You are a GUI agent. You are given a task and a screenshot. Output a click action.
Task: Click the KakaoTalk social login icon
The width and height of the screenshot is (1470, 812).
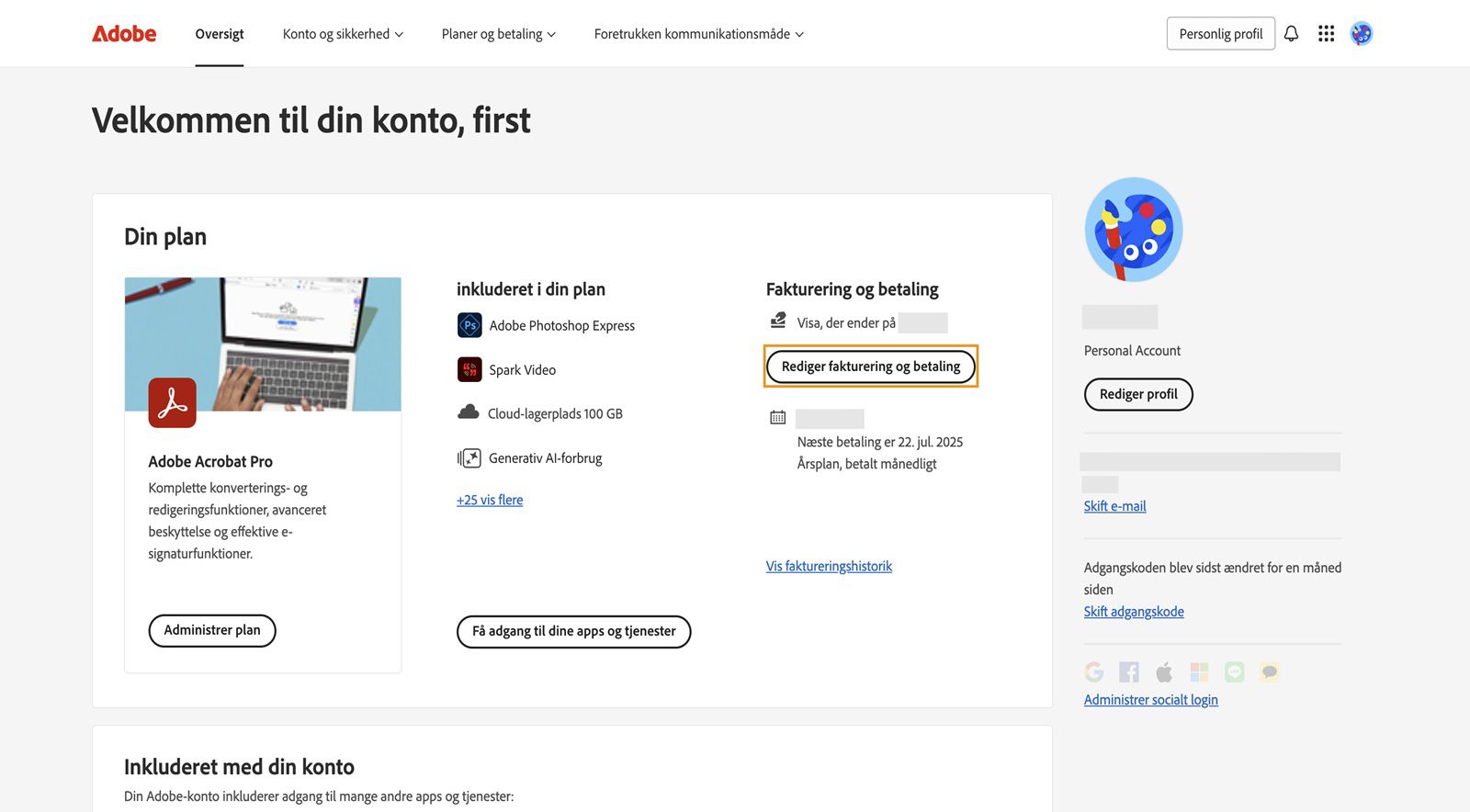pos(1269,671)
